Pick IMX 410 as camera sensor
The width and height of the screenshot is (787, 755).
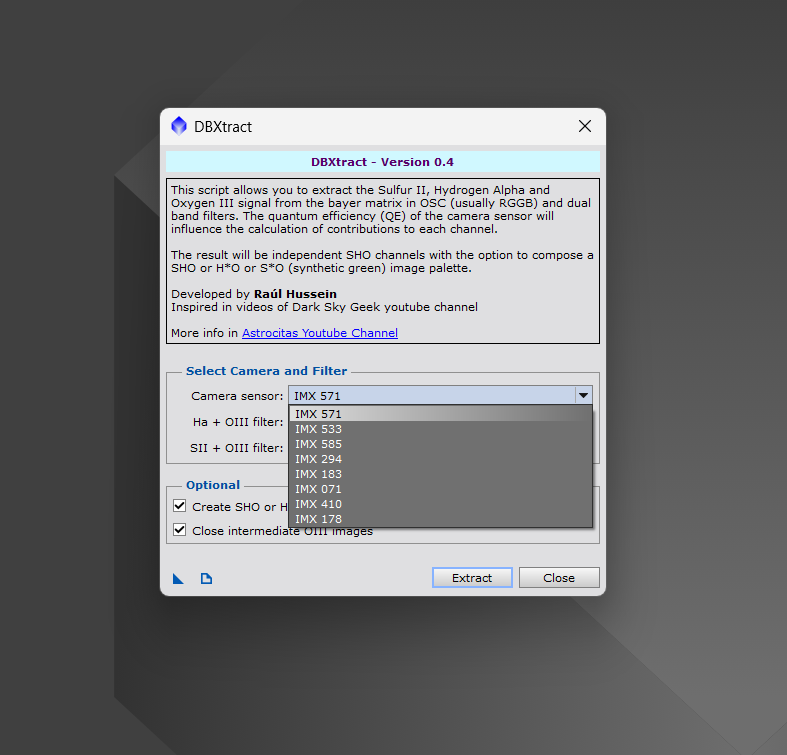[x=319, y=504]
